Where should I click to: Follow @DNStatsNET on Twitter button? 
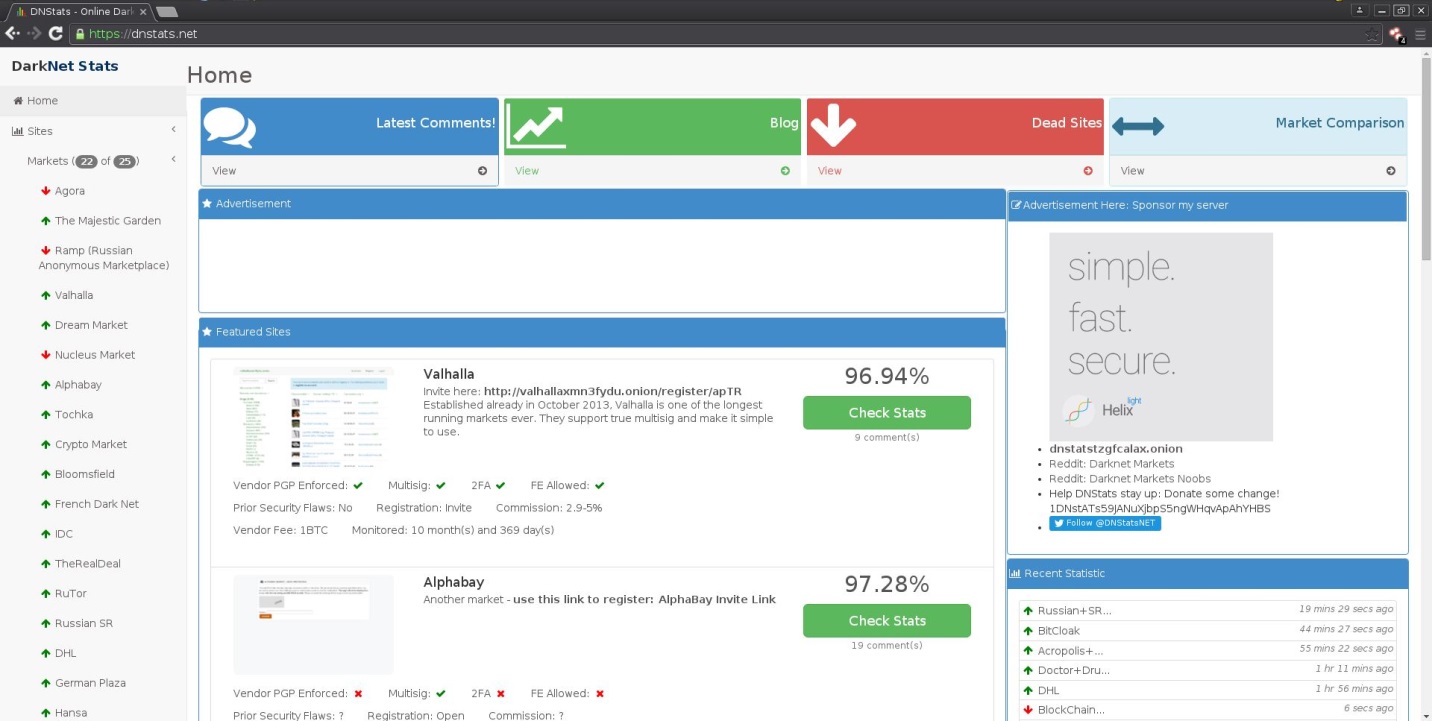click(x=1105, y=523)
